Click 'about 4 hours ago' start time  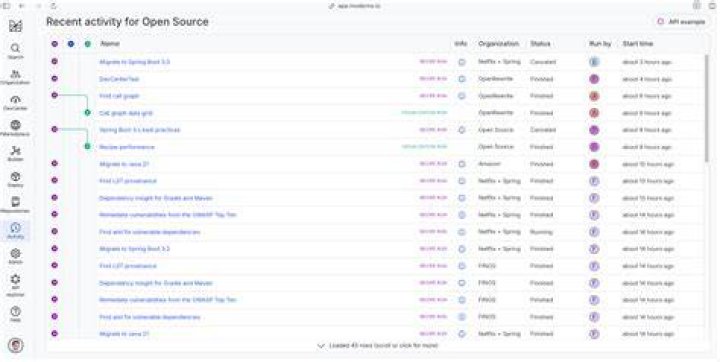click(x=647, y=79)
